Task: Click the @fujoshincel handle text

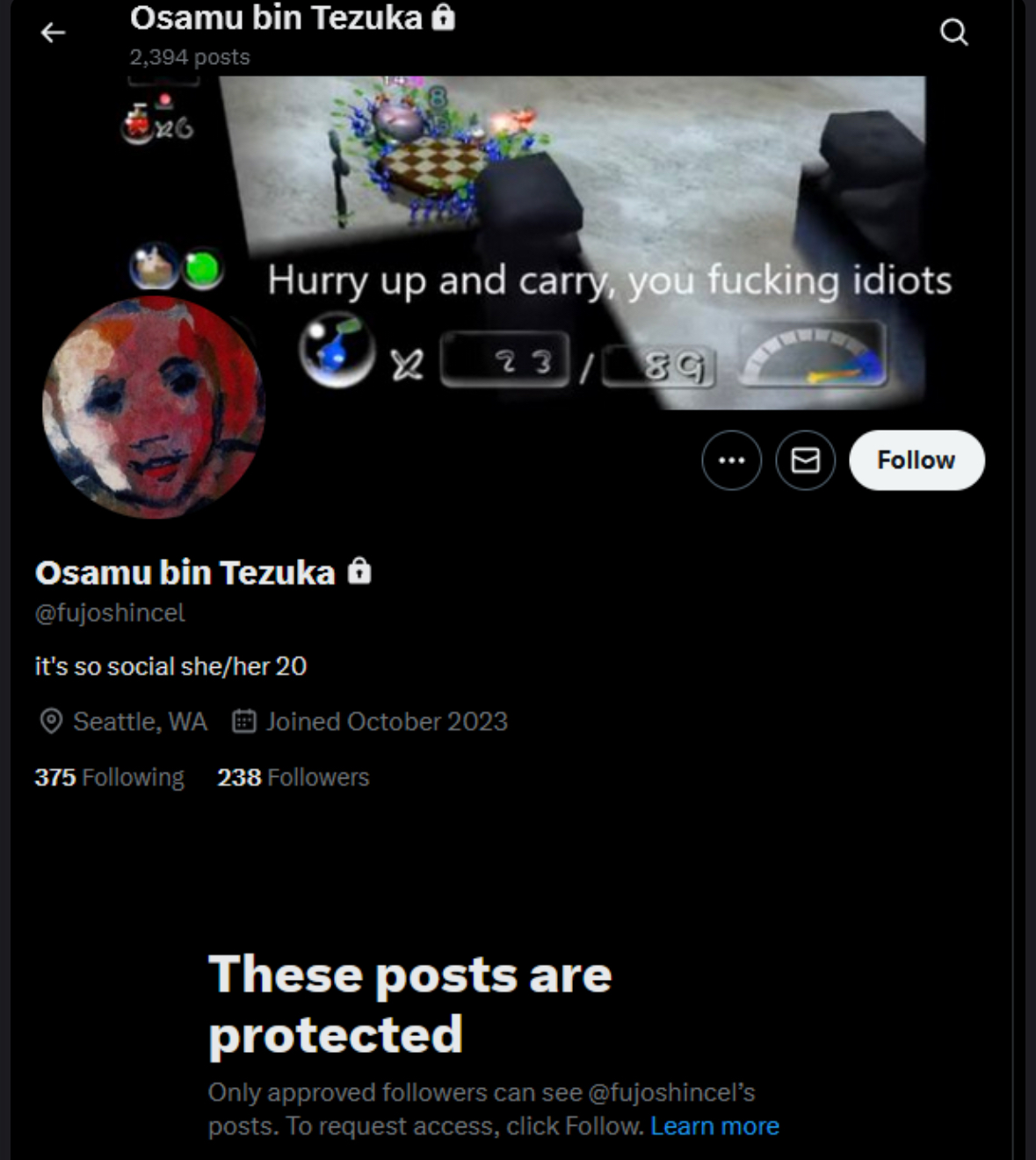Action: (110, 613)
